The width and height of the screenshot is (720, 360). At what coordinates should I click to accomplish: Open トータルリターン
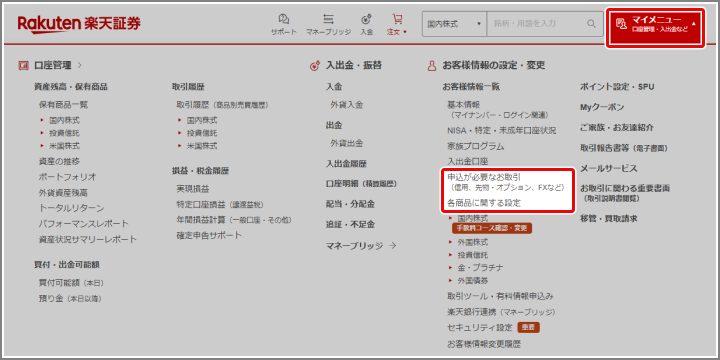pos(72,208)
